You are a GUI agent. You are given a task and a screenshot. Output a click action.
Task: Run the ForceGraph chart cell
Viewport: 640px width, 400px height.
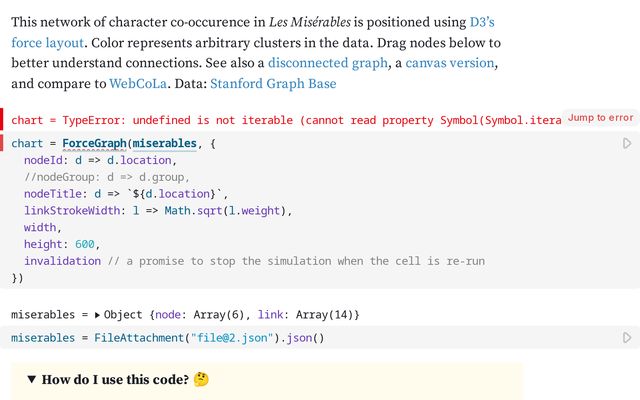click(627, 144)
